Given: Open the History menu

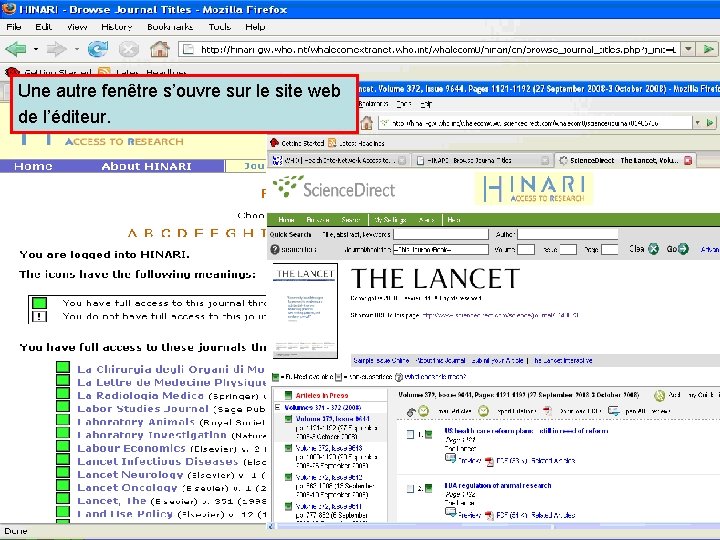Looking at the screenshot, I should (117, 27).
